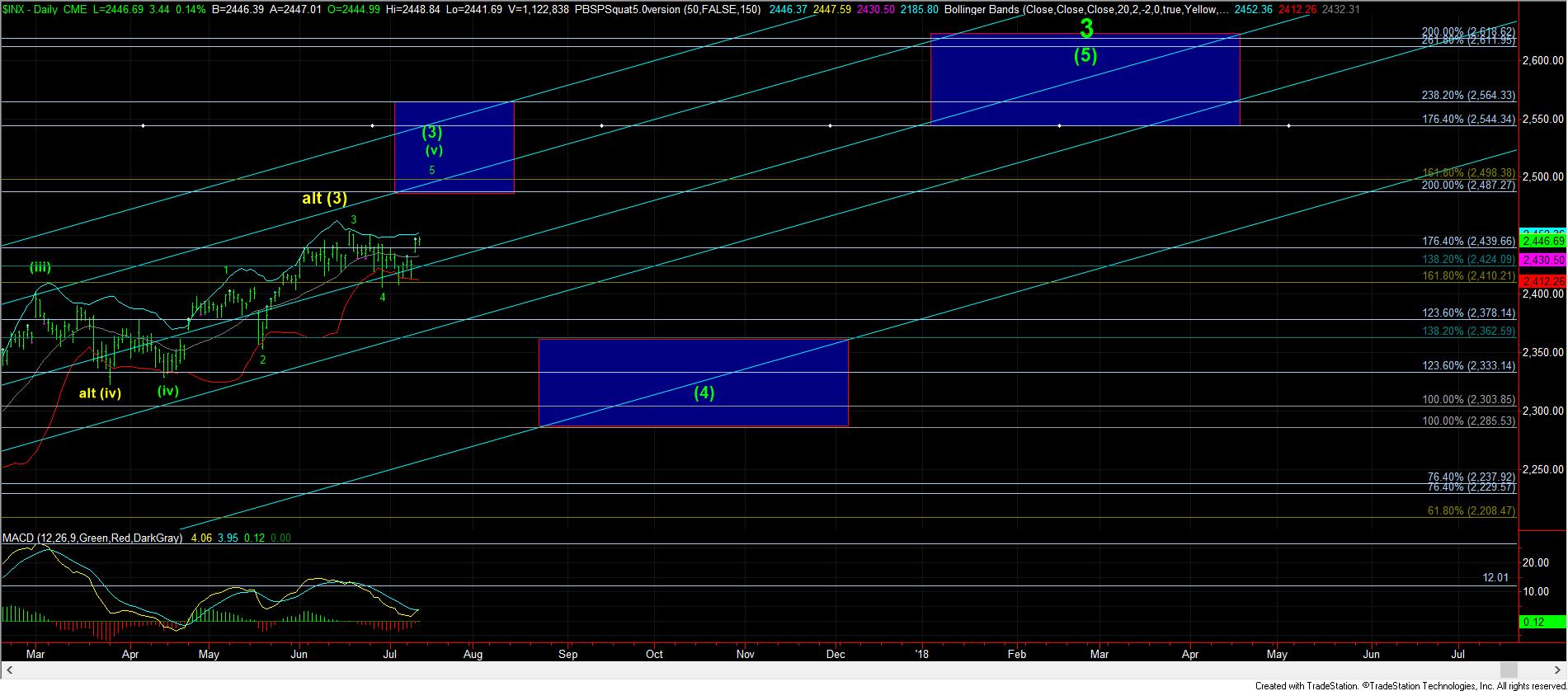Click the Sep label on time axis
Screen dimensions: 1568x691
tap(567, 655)
